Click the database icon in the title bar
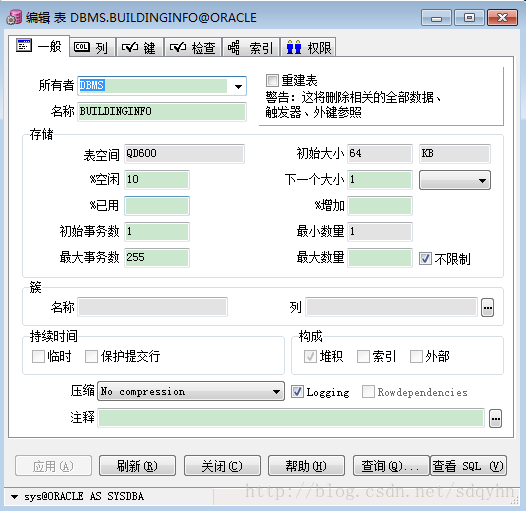526x511 pixels. tap(14, 17)
